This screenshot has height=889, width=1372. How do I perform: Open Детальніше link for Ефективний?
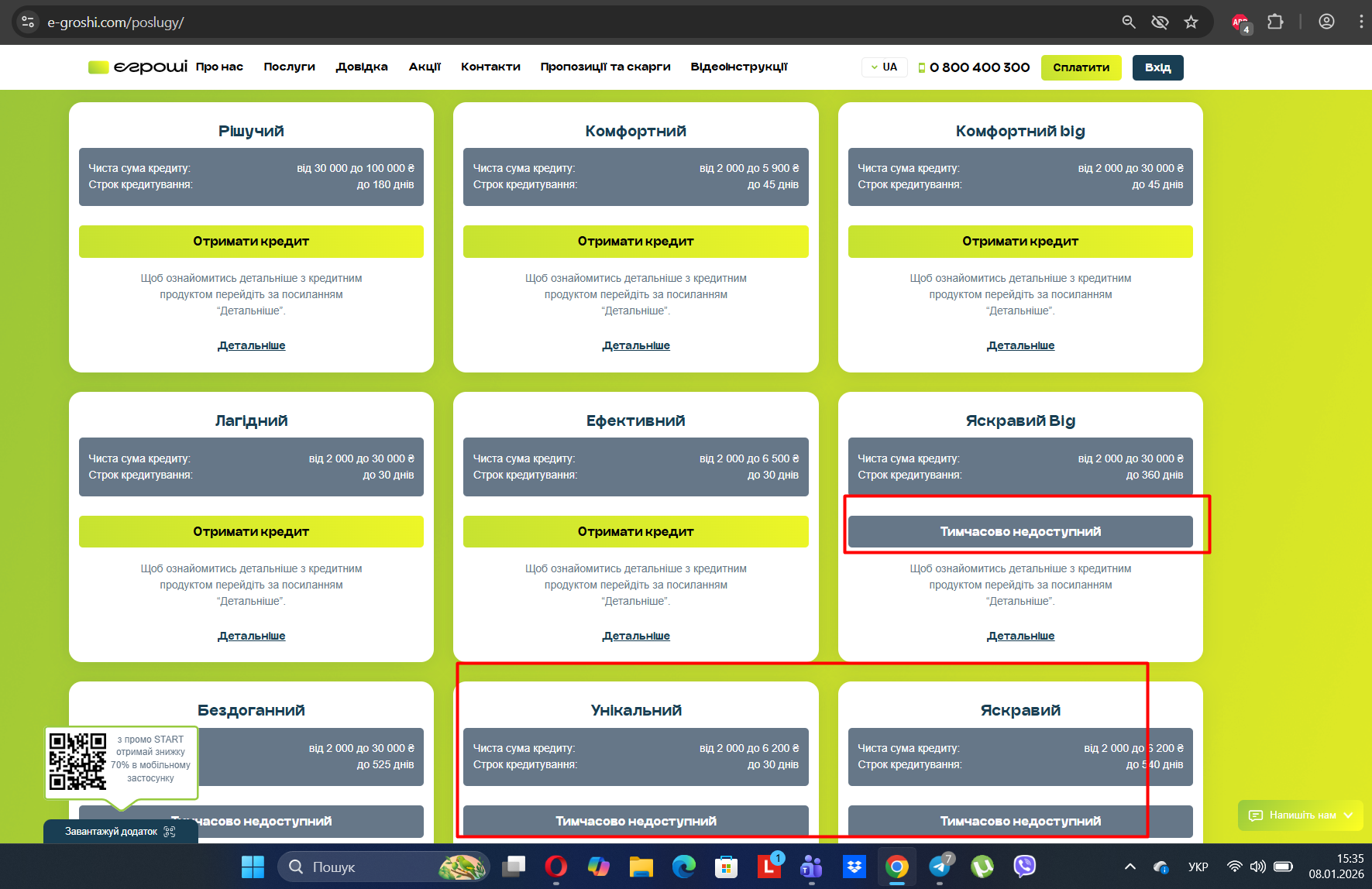tap(636, 636)
